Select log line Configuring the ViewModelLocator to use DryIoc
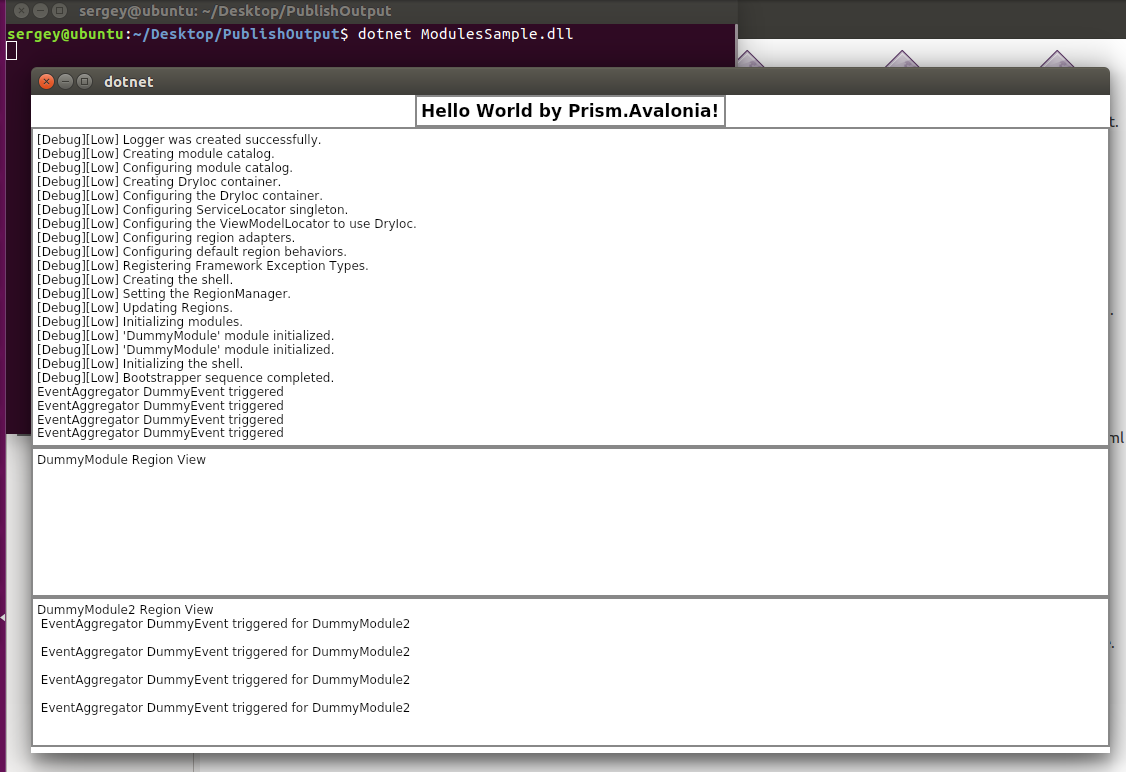Screen dimensions: 1126x772 point(226,223)
